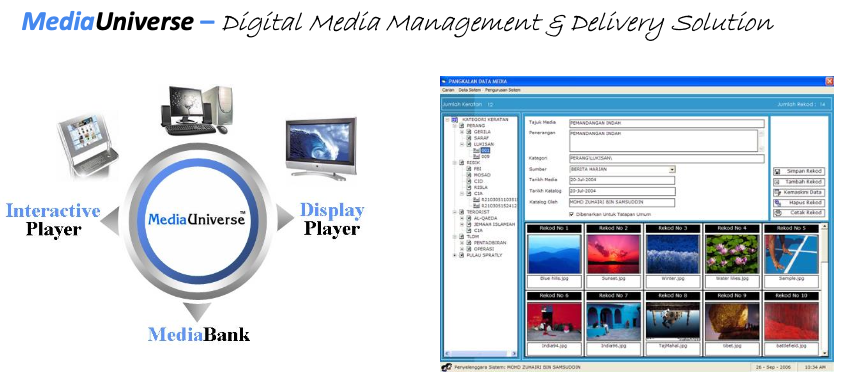Viewport: 841px width, 378px height.
Task: Expand the AL-QAEDA tree node
Action: (x=461, y=218)
